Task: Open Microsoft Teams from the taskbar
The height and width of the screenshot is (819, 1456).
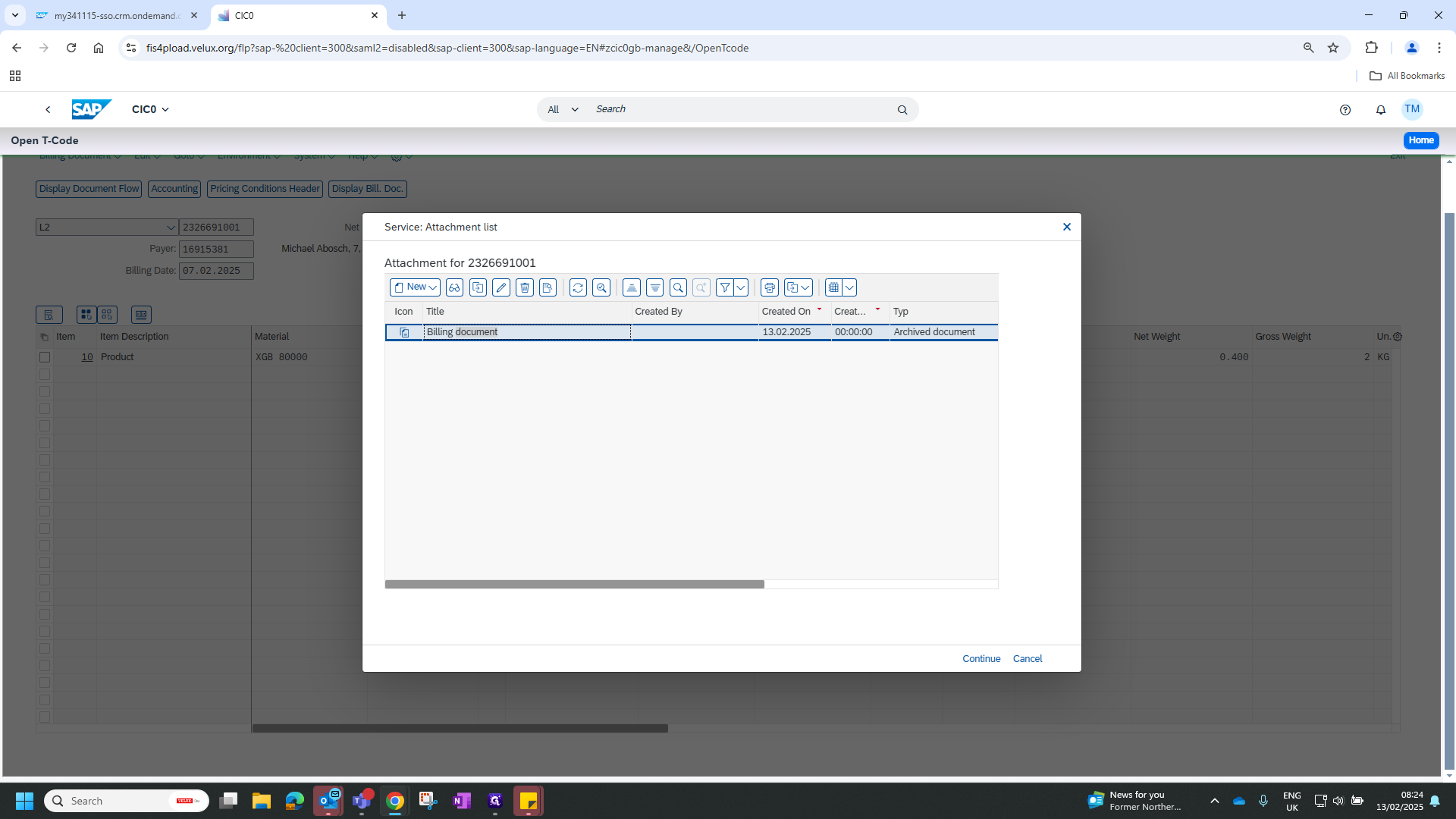Action: (x=362, y=801)
